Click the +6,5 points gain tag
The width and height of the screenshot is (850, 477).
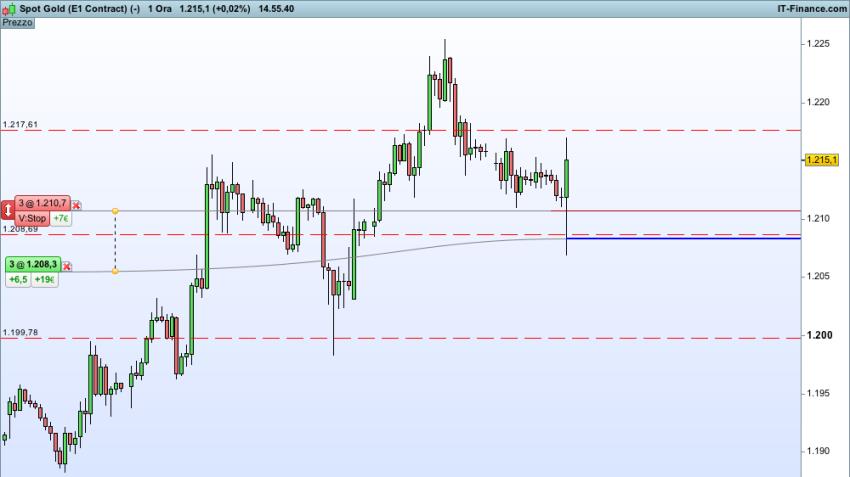coord(18,280)
